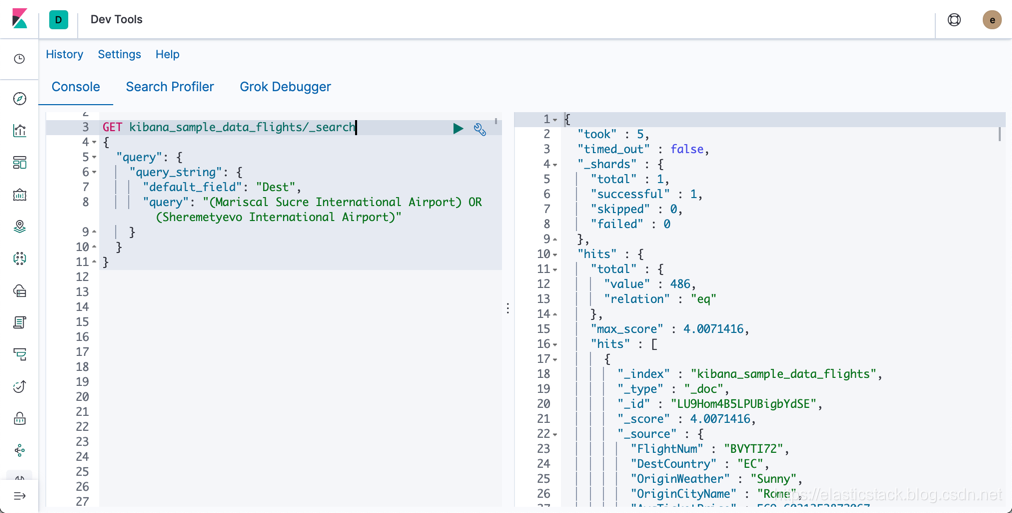Click the "failed" : 0 line
1012x513 pixels.
point(631,224)
